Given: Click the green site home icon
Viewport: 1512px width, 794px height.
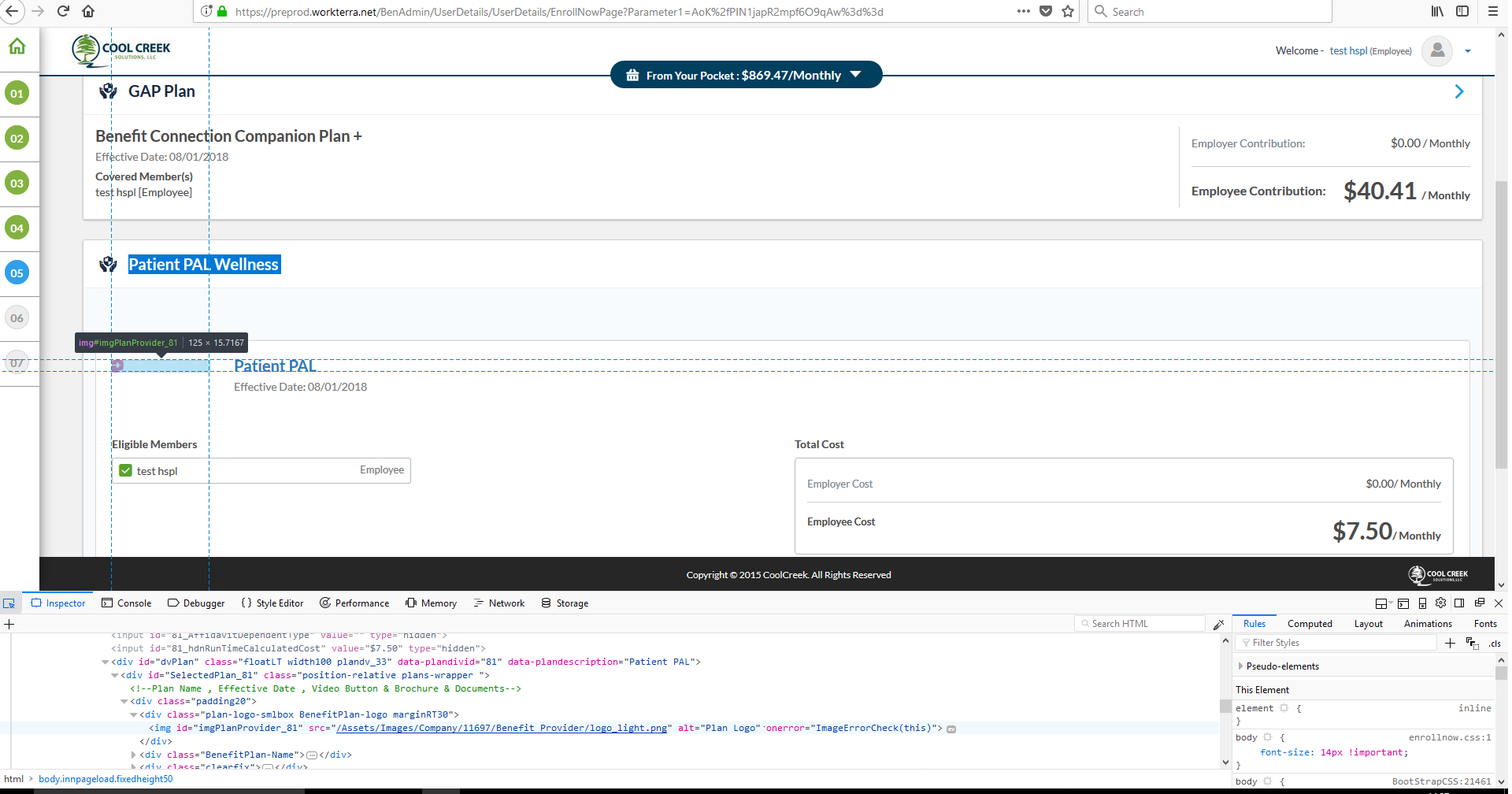Looking at the screenshot, I should coord(17,46).
